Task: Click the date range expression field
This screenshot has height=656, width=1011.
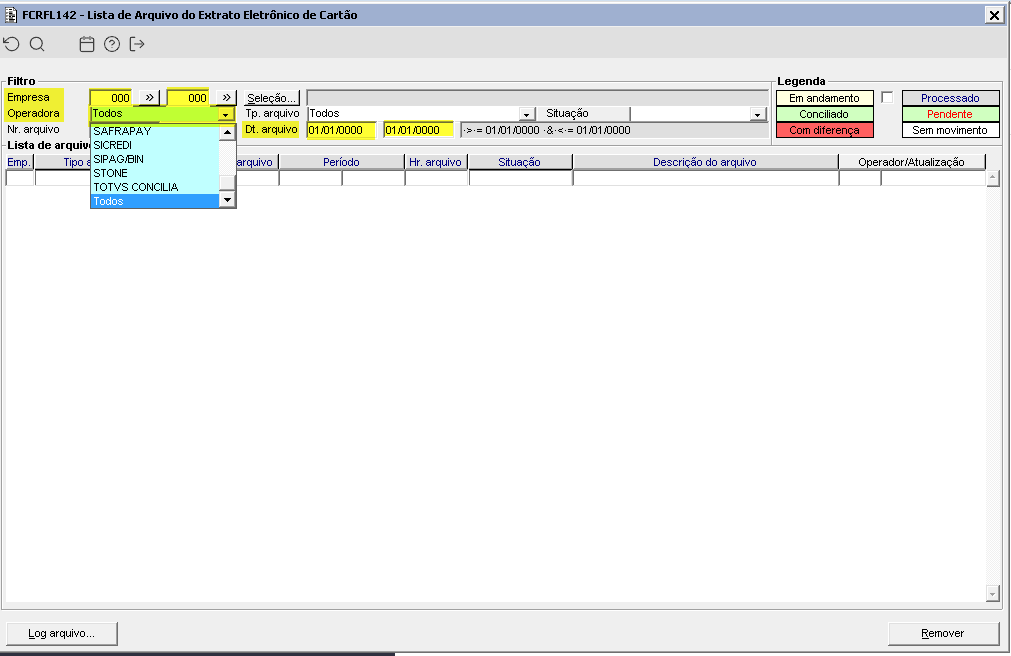Action: 615,130
